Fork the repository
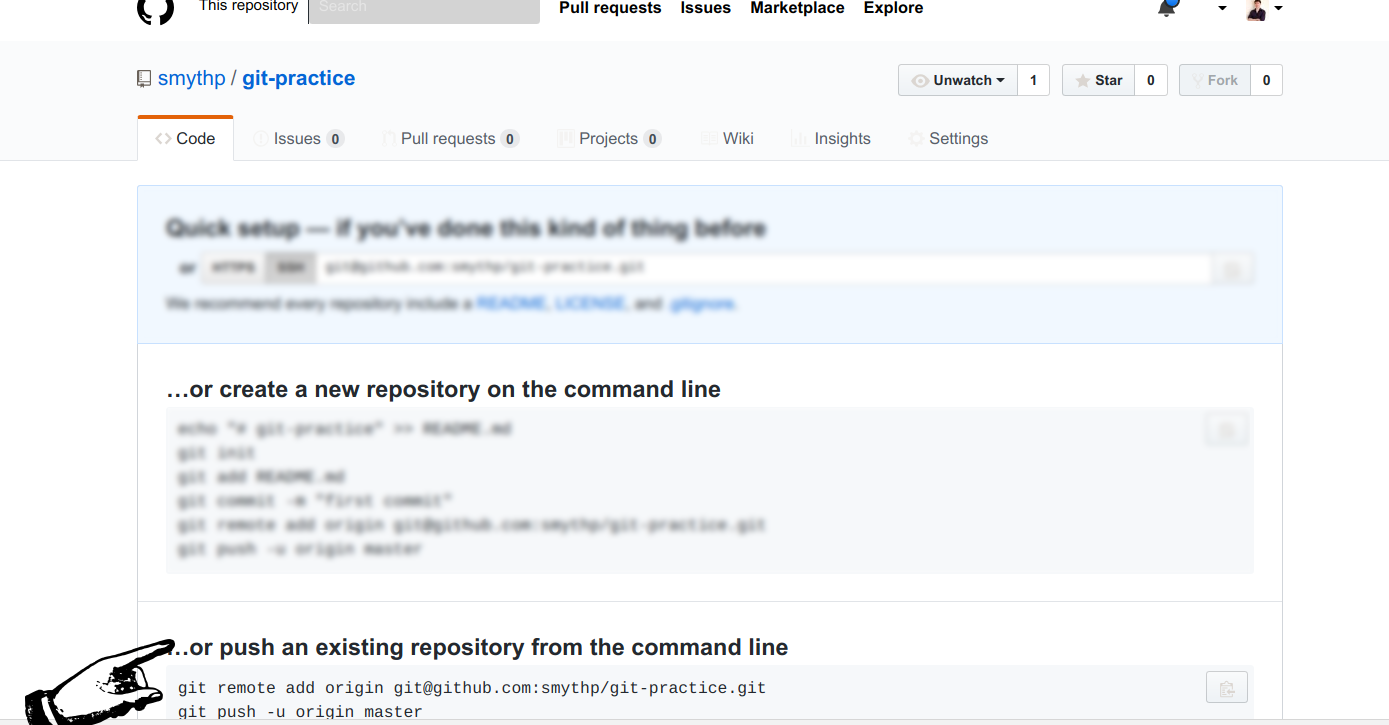 (x=1215, y=80)
